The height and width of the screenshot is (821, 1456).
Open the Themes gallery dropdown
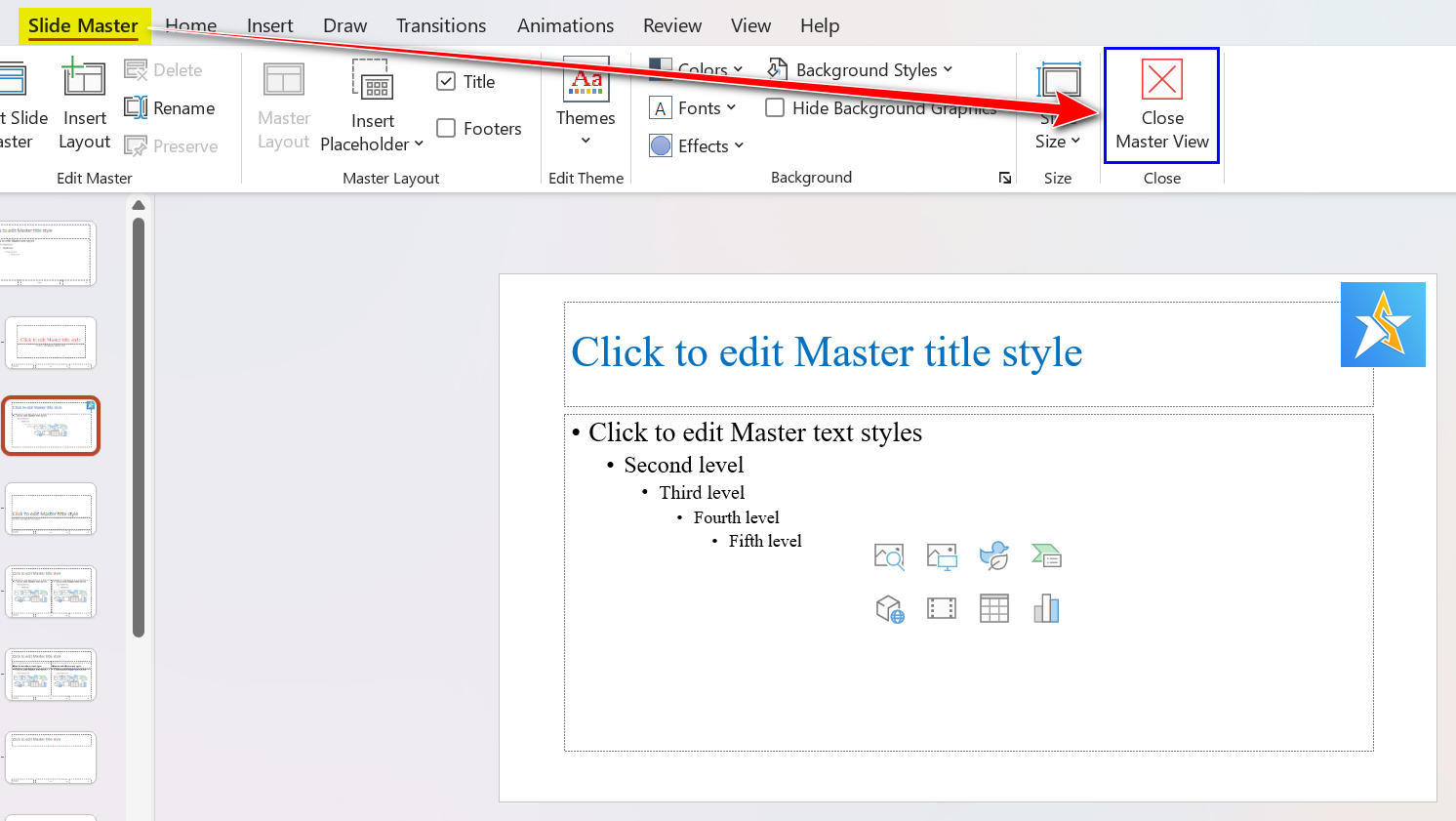[586, 141]
